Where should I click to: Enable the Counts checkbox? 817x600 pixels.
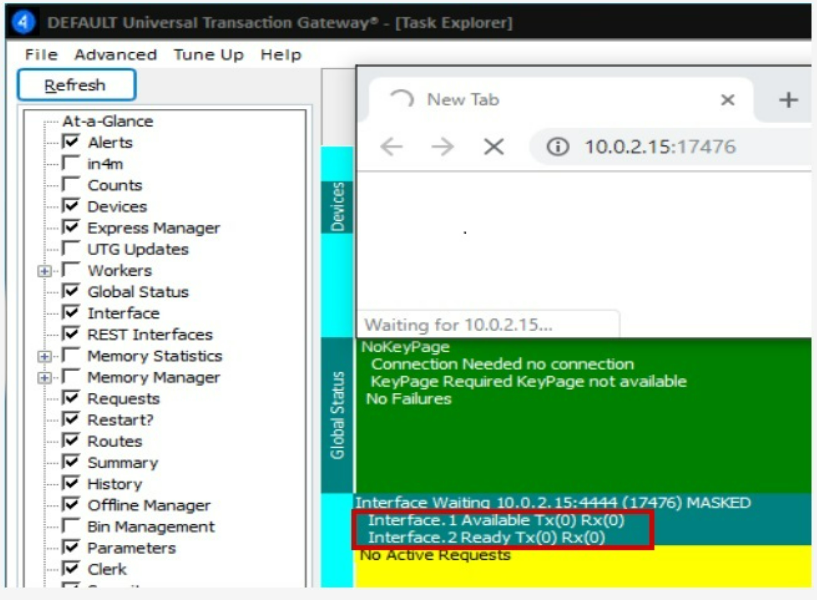click(x=70, y=184)
